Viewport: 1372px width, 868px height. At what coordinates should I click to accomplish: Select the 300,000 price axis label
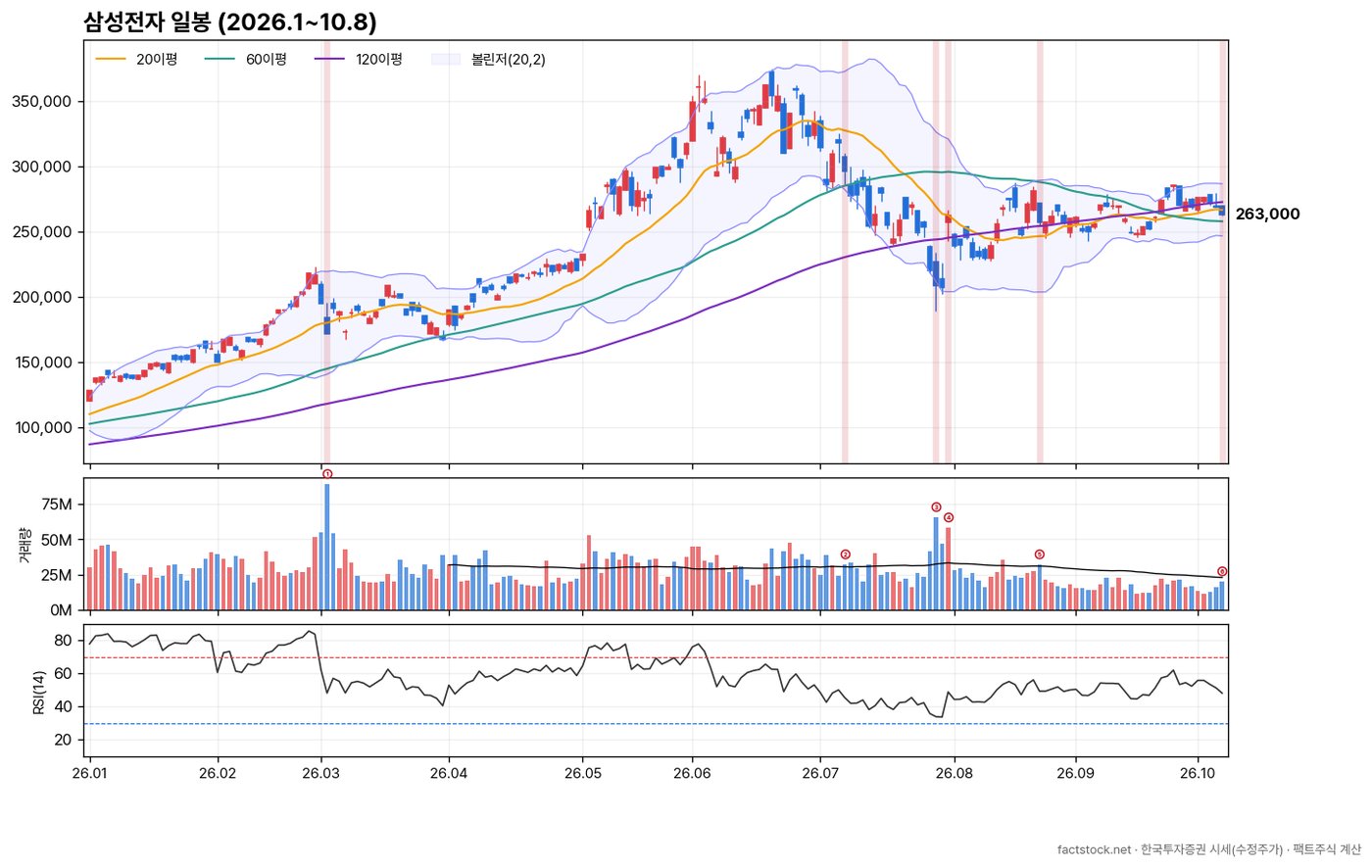pyautogui.click(x=41, y=168)
